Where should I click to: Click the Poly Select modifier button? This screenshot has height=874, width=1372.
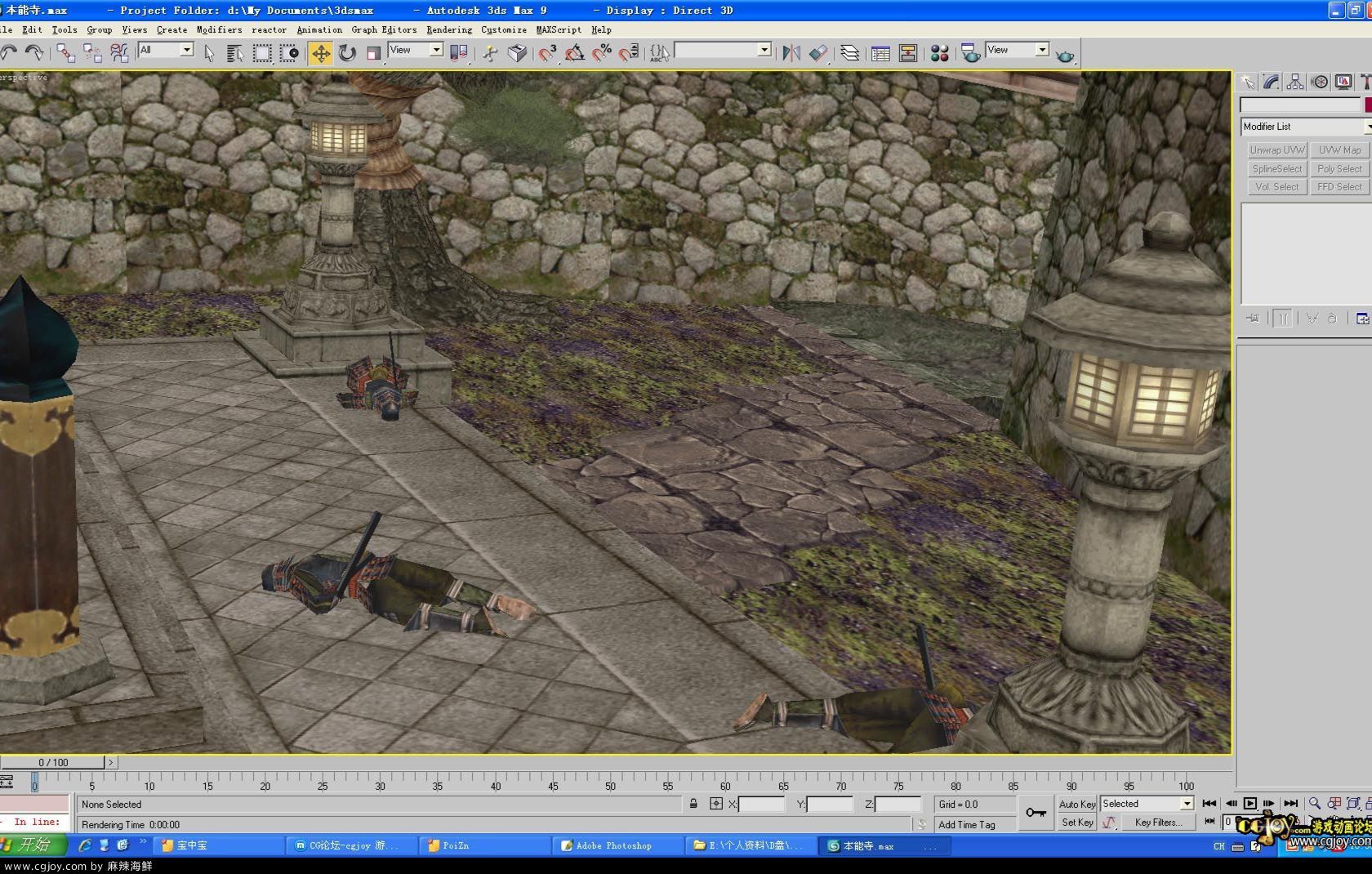coord(1340,169)
